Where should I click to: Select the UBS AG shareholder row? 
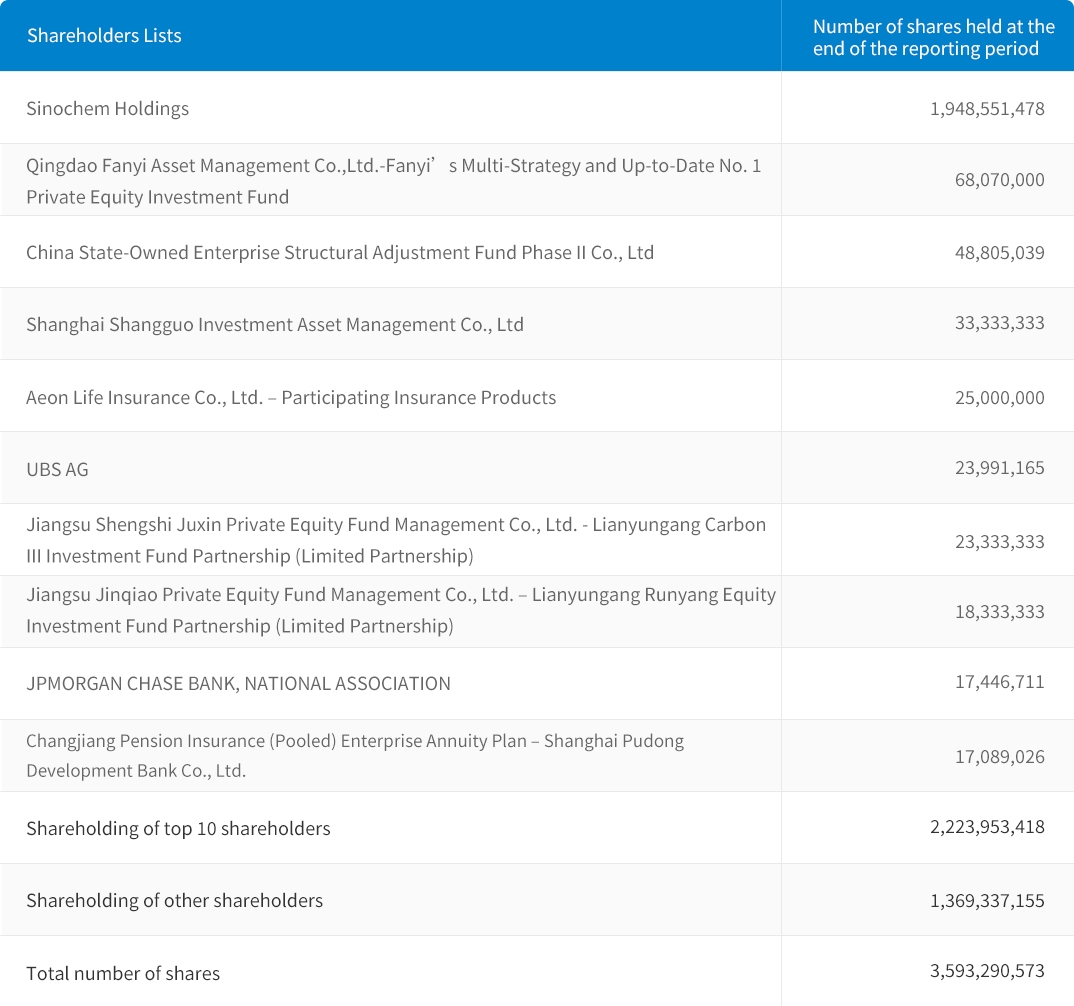click(57, 469)
